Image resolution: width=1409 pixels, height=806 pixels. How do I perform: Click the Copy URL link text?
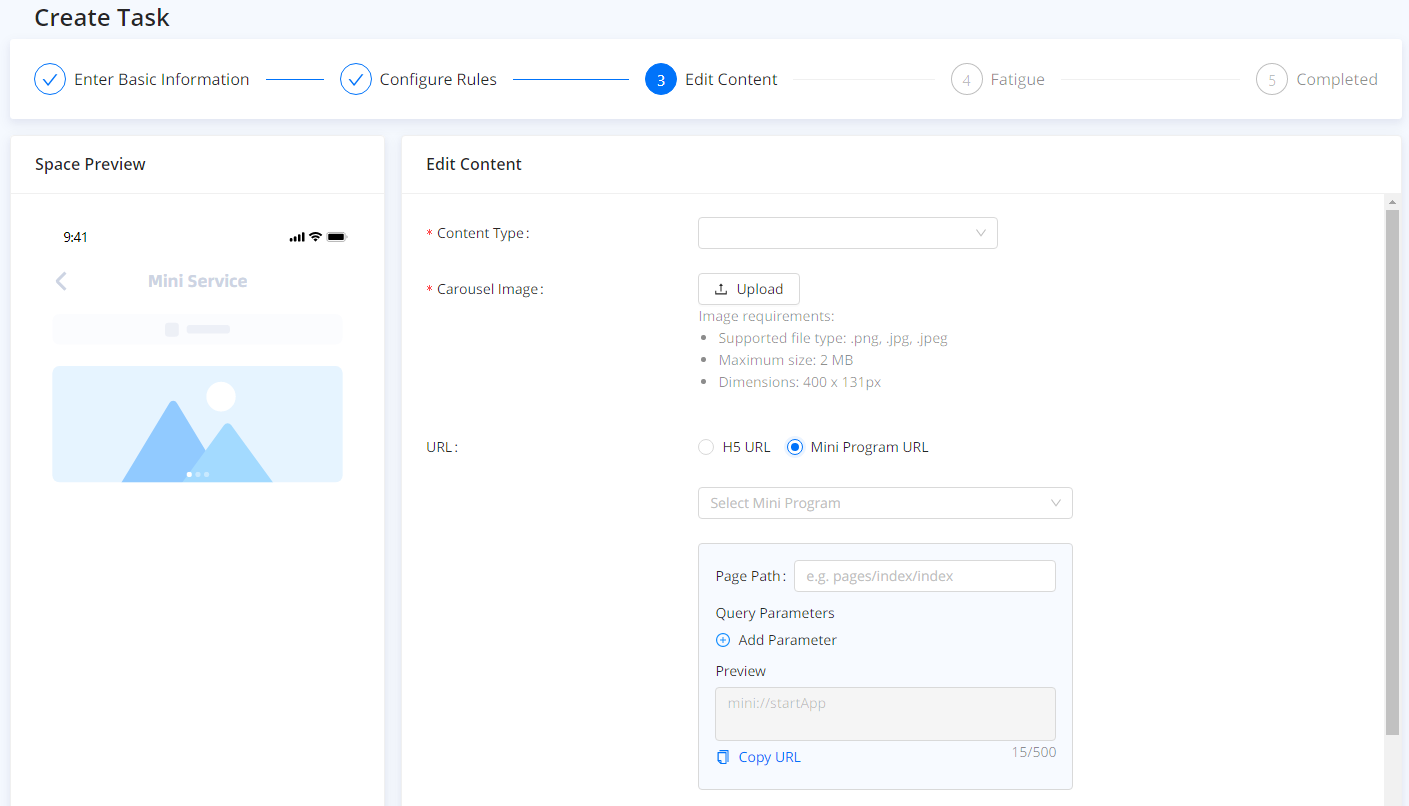click(x=769, y=757)
